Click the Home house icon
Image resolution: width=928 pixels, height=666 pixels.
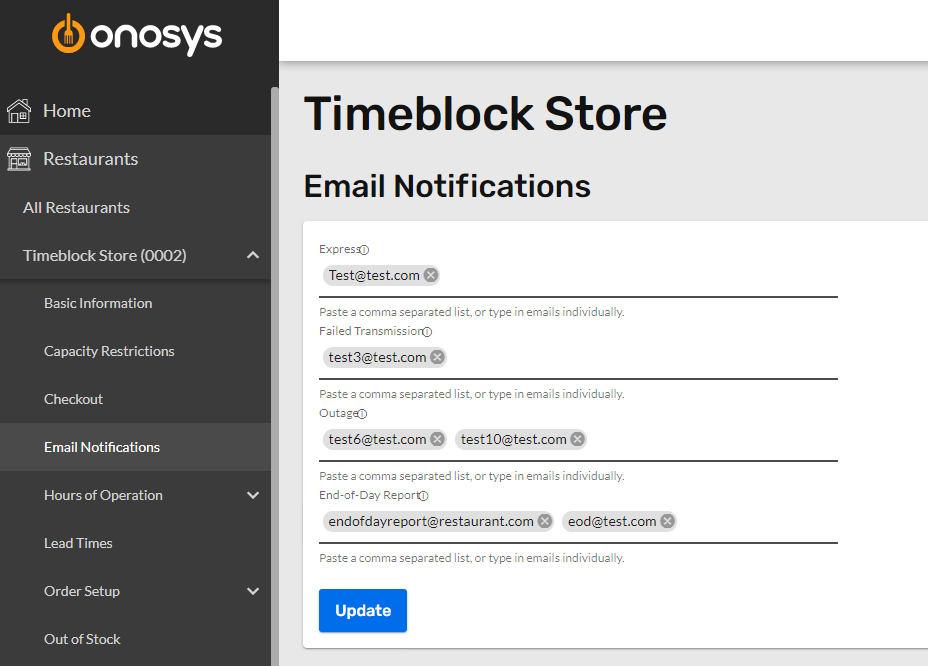click(x=19, y=111)
